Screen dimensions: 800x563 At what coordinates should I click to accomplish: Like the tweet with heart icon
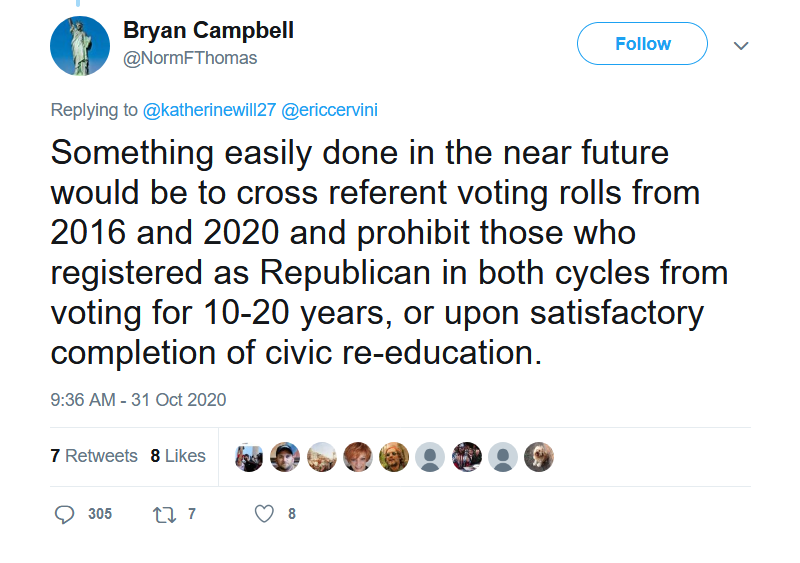tap(264, 514)
